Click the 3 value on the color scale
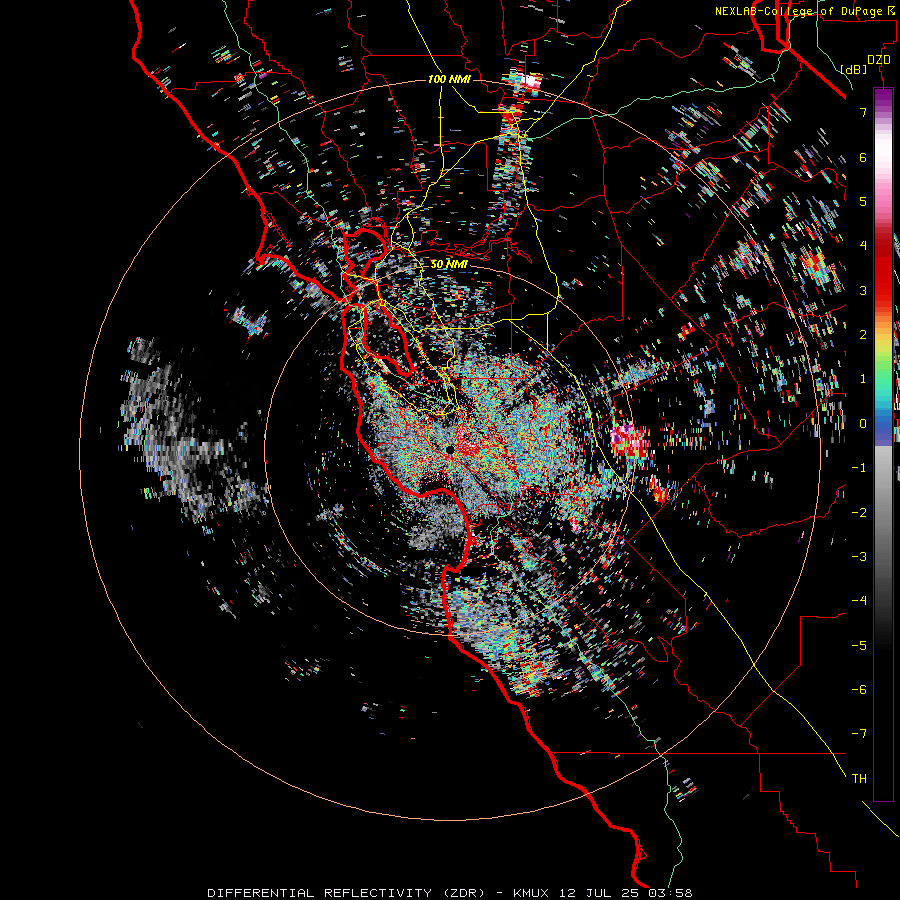 (863, 290)
